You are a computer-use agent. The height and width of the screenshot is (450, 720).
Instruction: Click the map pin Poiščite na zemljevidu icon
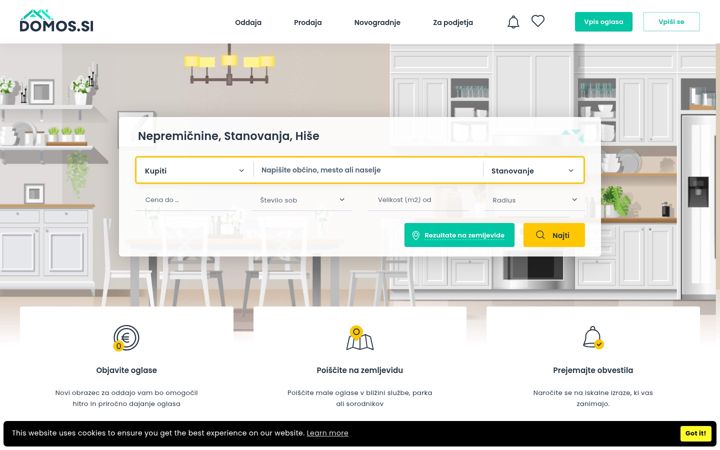pyautogui.click(x=360, y=338)
